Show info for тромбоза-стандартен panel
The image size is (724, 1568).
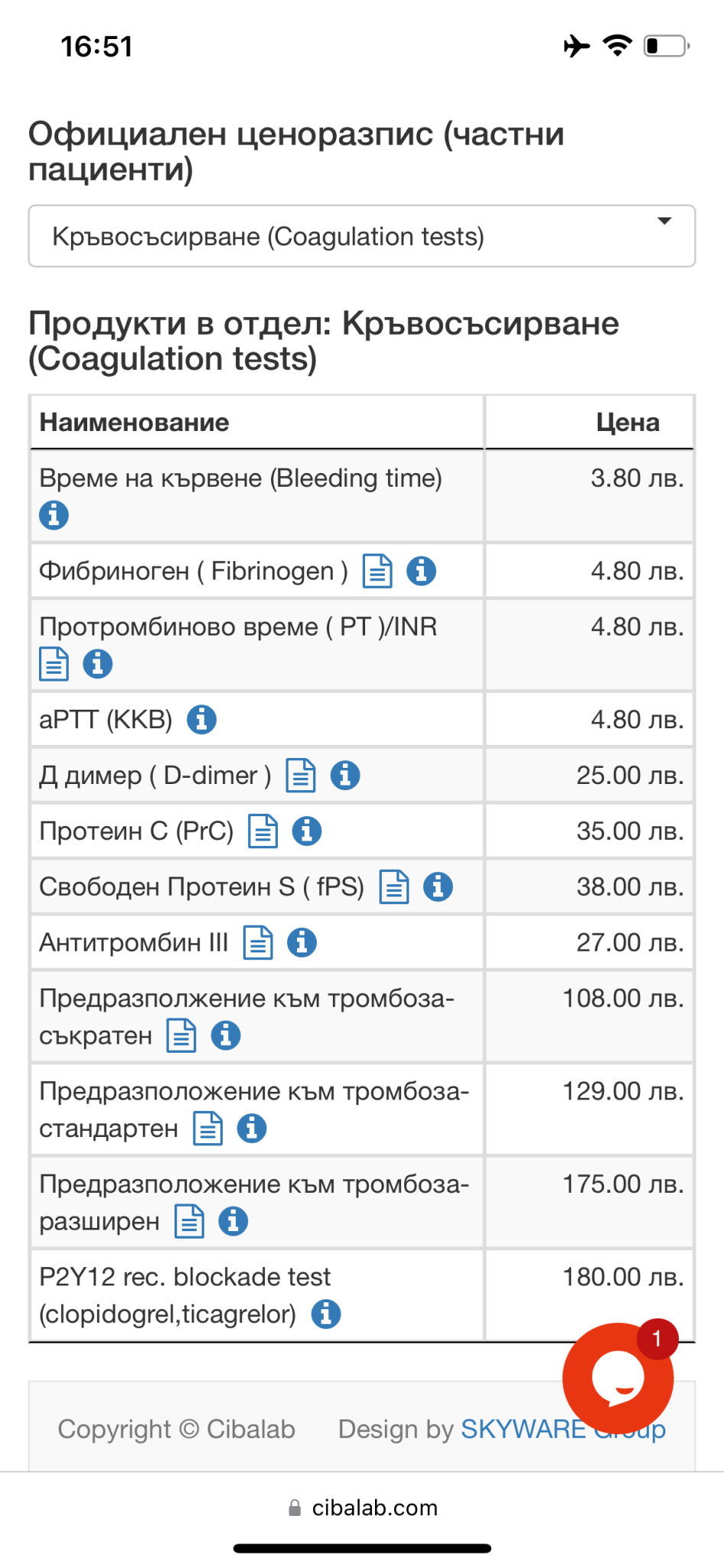pyautogui.click(x=252, y=1129)
